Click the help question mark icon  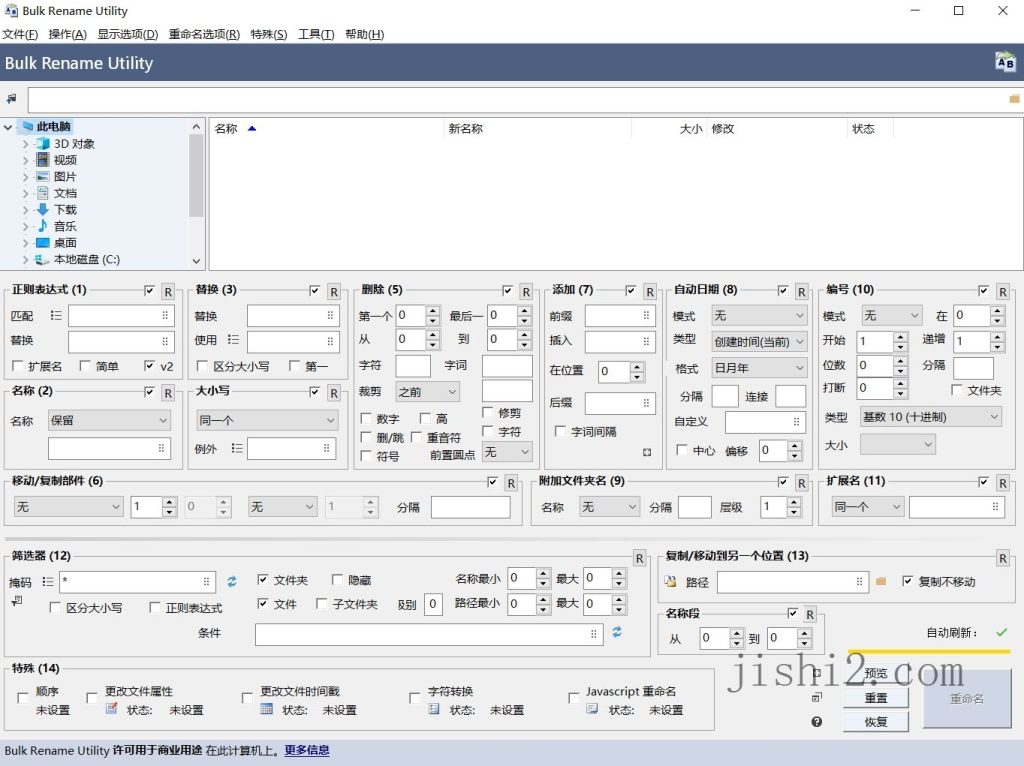[x=816, y=722]
